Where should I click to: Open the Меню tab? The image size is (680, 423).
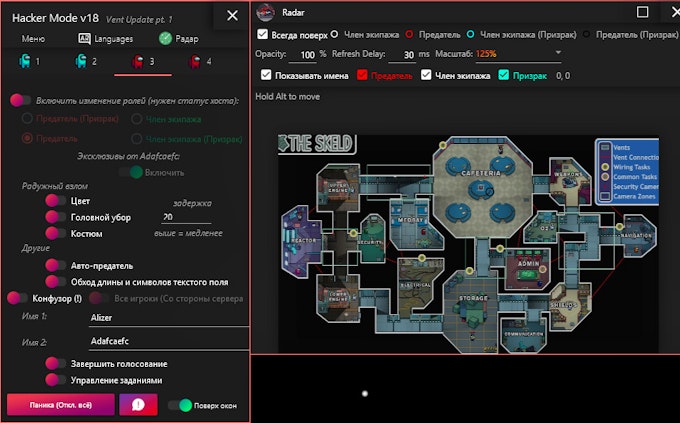tap(33, 38)
